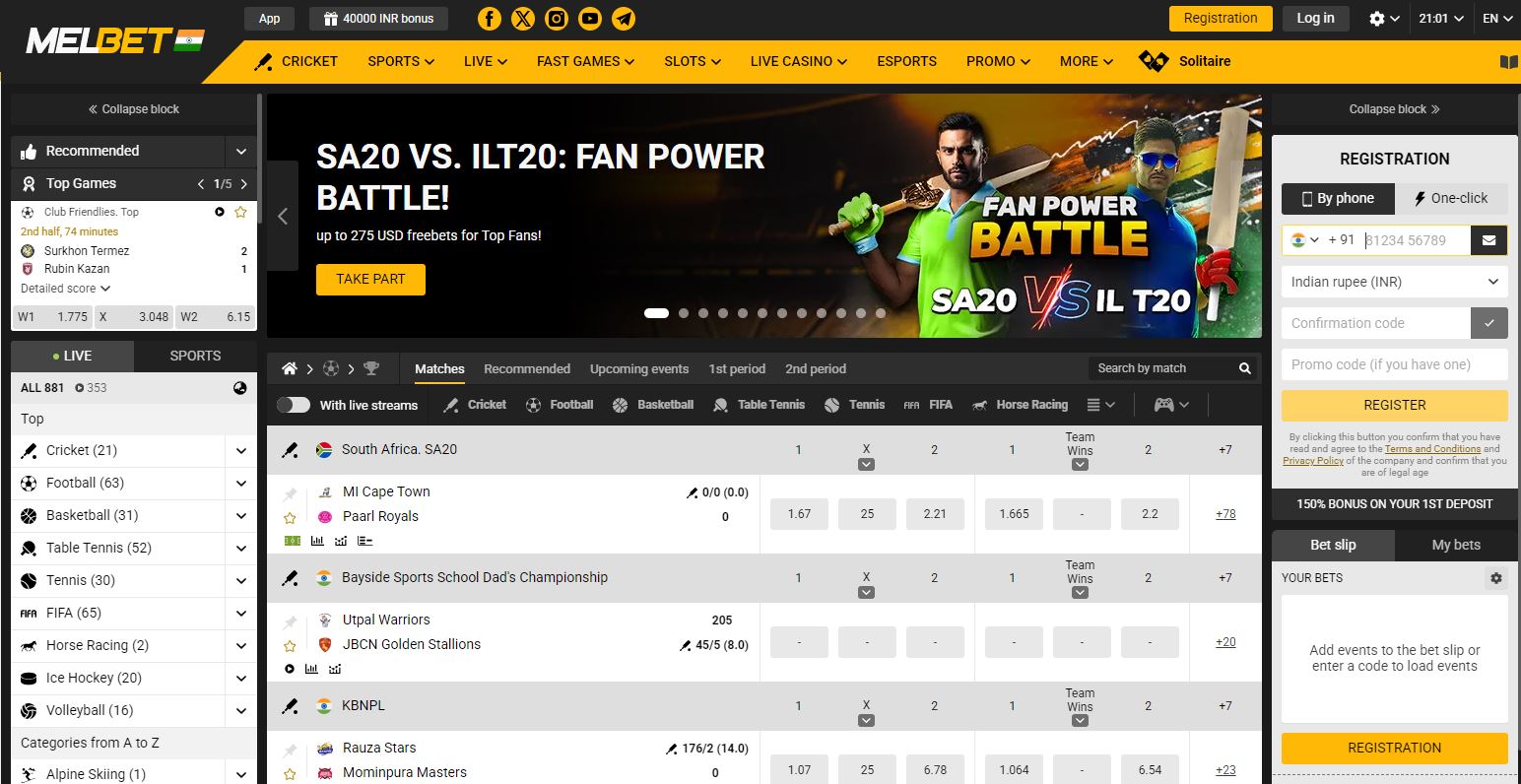Open the Indian rupee currency dropdown
Image resolution: width=1521 pixels, height=784 pixels.
click(x=1394, y=282)
